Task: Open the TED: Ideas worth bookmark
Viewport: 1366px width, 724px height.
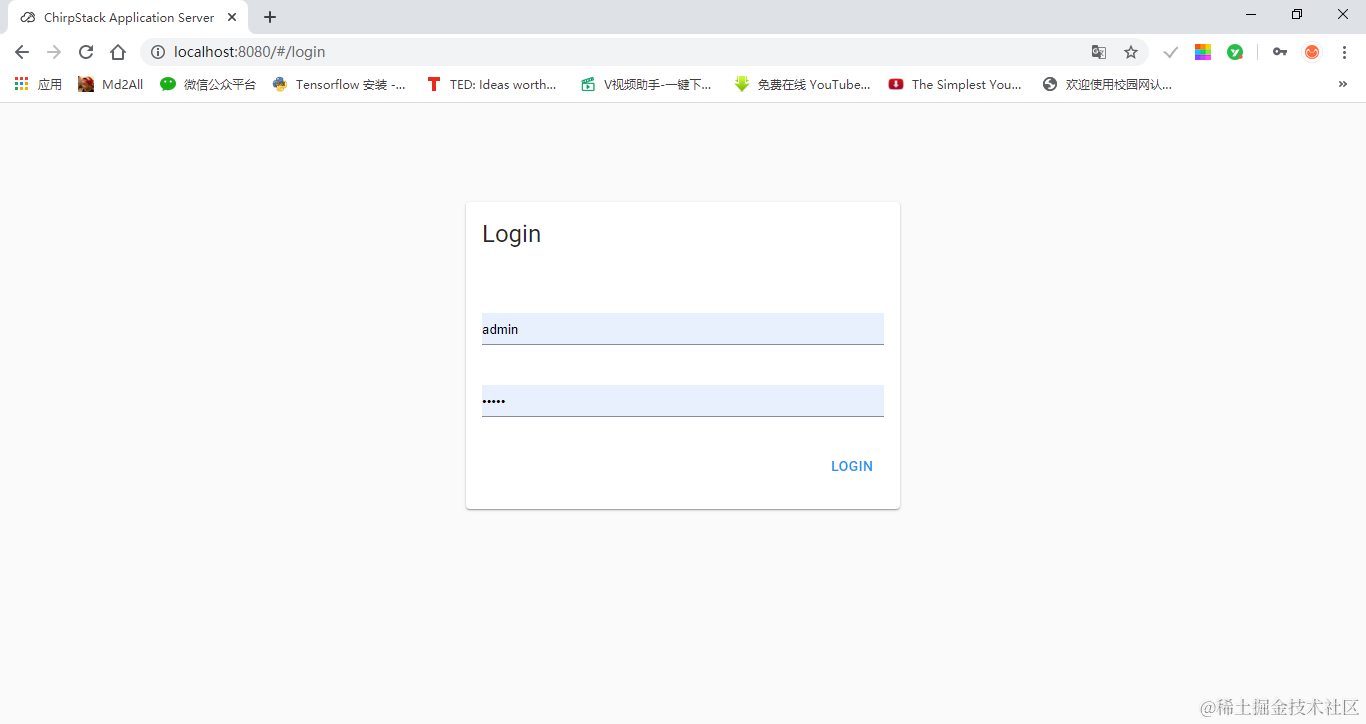Action: 491,85
